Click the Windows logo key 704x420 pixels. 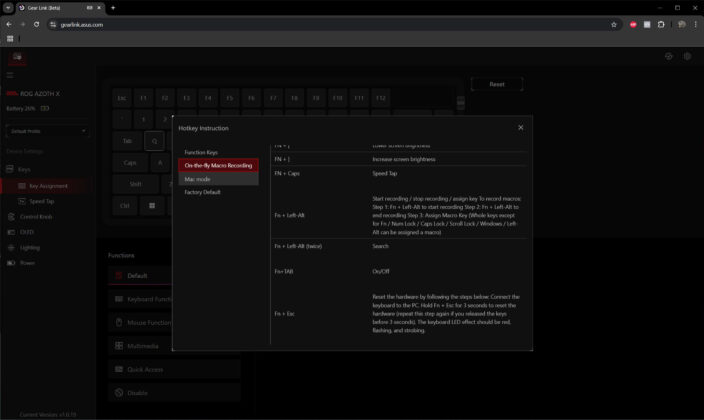tap(152, 206)
